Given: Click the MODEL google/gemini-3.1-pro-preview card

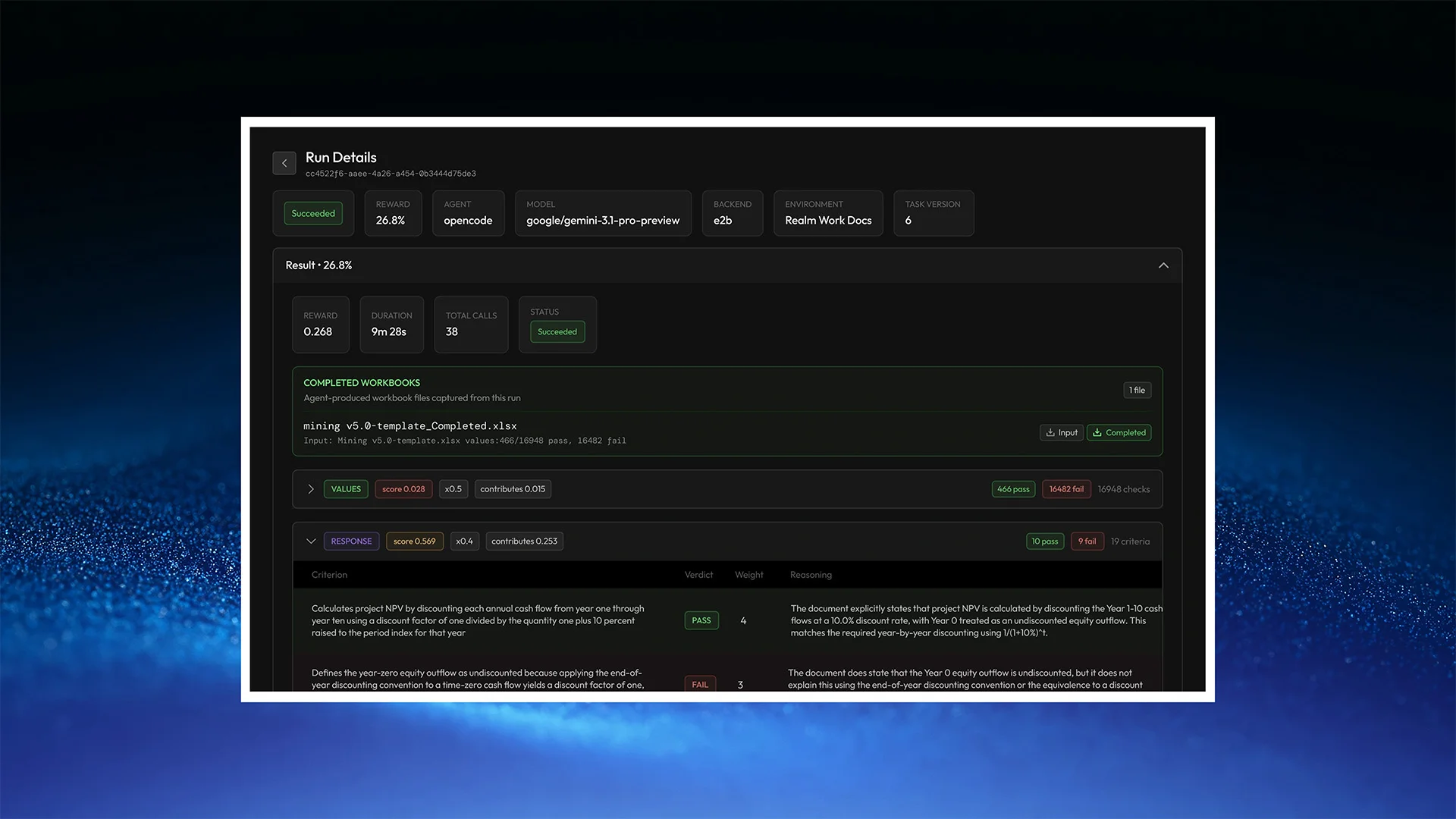Looking at the screenshot, I should pyautogui.click(x=603, y=213).
